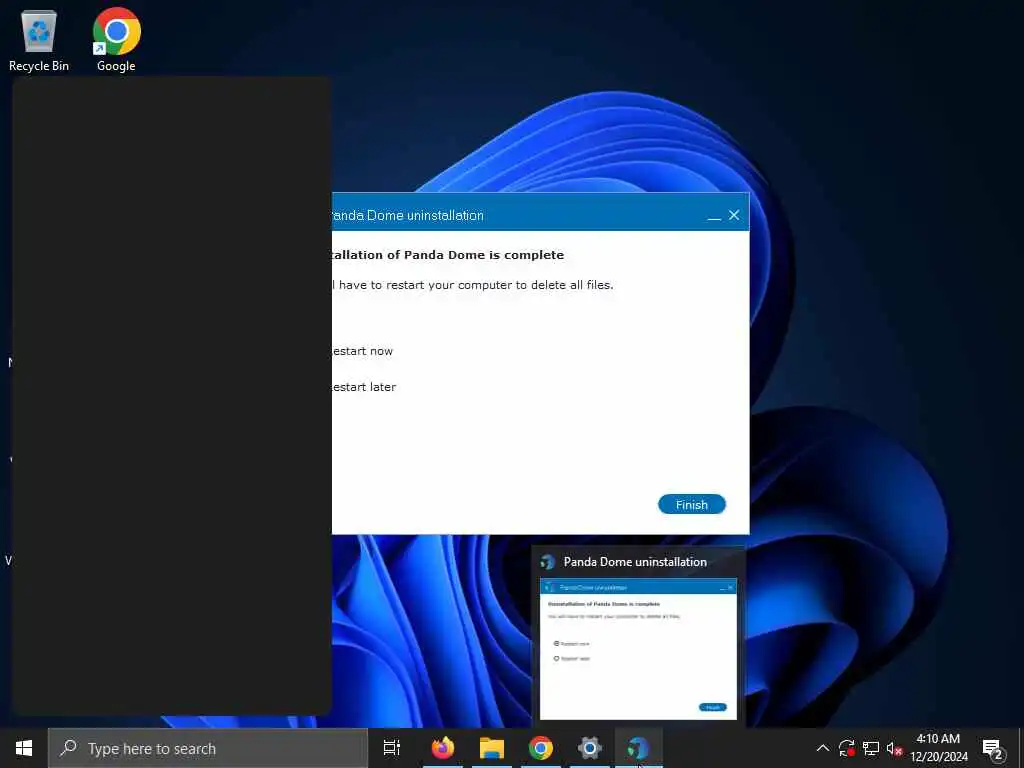Click the Panda Dome taskbar icon
1024x768 pixels.
638,748
